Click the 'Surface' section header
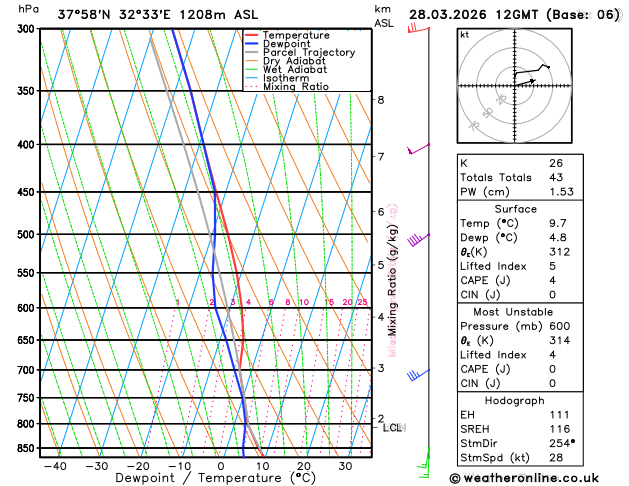The height and width of the screenshot is (486, 629). [515, 209]
